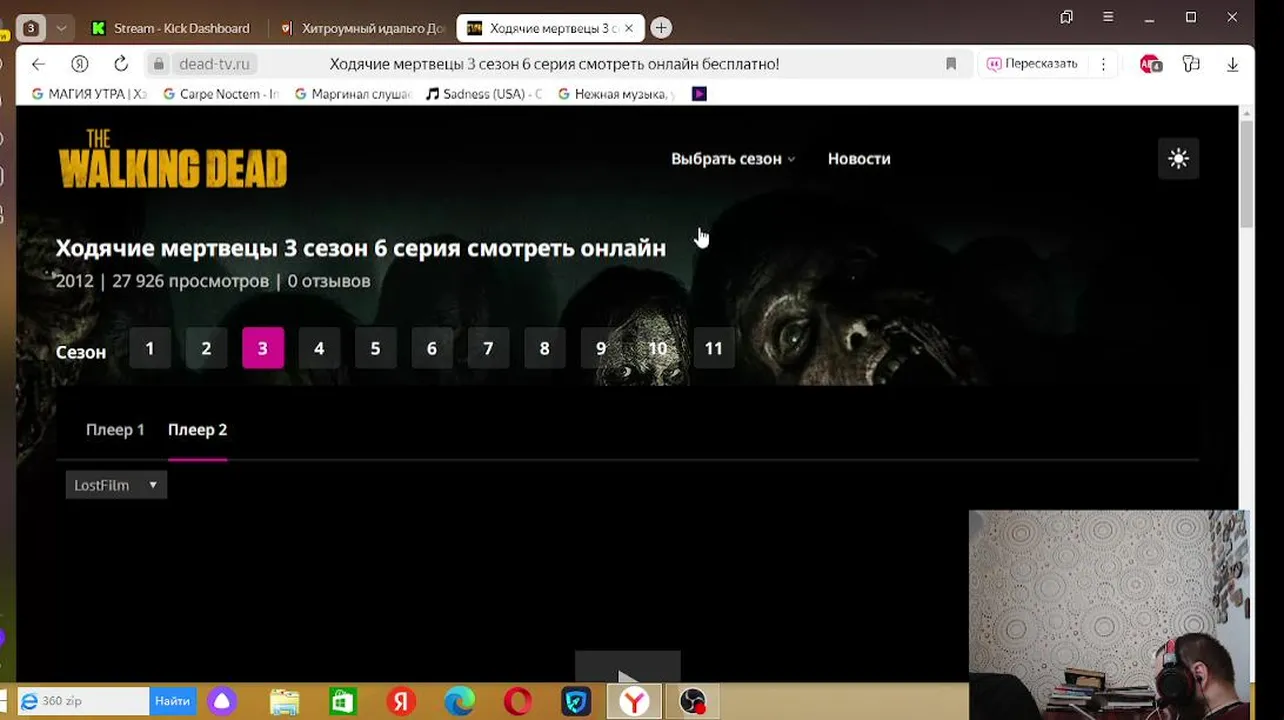Click the lock icon beside dead-tv.ru

click(x=158, y=64)
